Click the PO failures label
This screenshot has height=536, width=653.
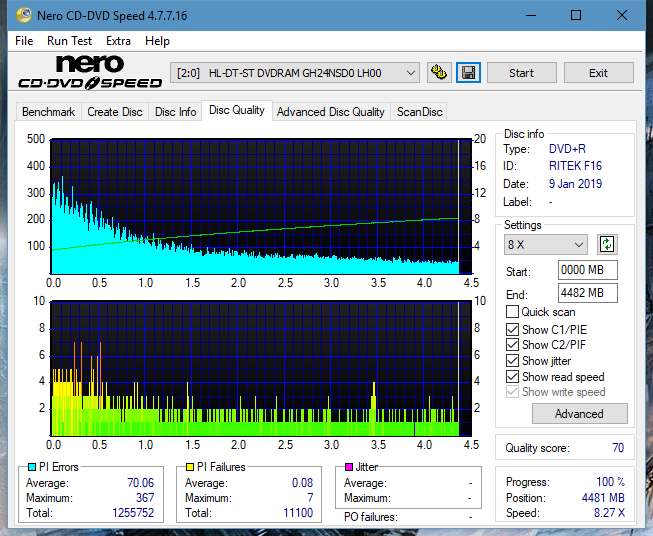[x=371, y=517]
